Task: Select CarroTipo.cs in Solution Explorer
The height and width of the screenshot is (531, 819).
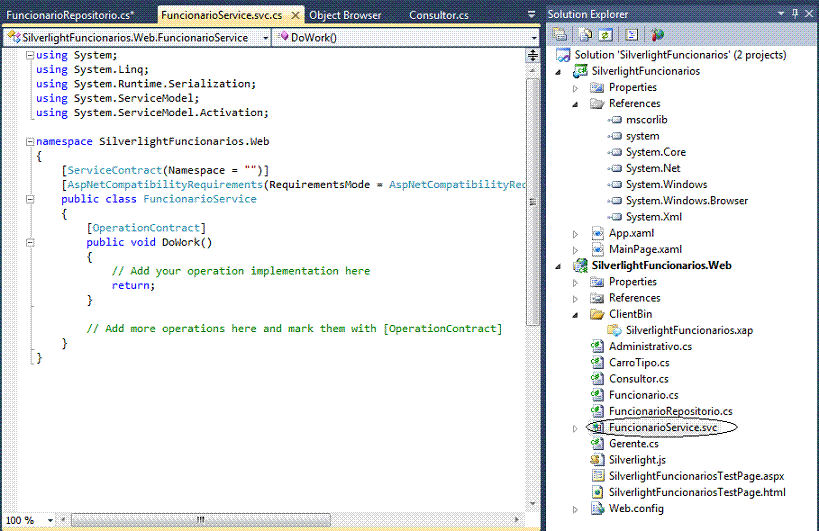Action: [x=639, y=362]
